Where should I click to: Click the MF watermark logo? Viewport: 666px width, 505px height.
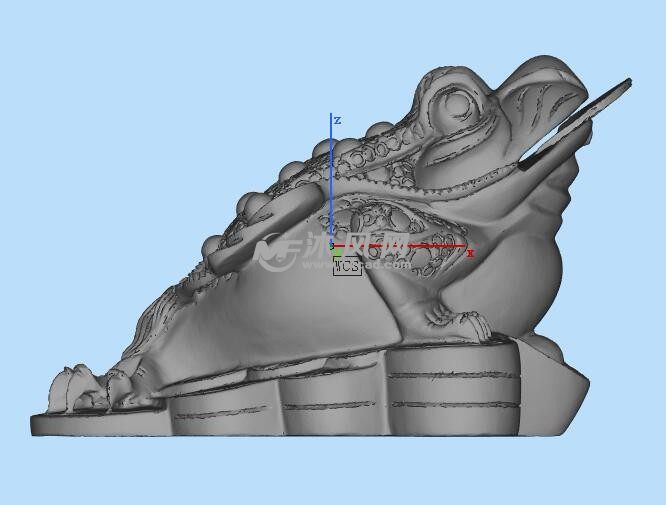click(x=275, y=252)
